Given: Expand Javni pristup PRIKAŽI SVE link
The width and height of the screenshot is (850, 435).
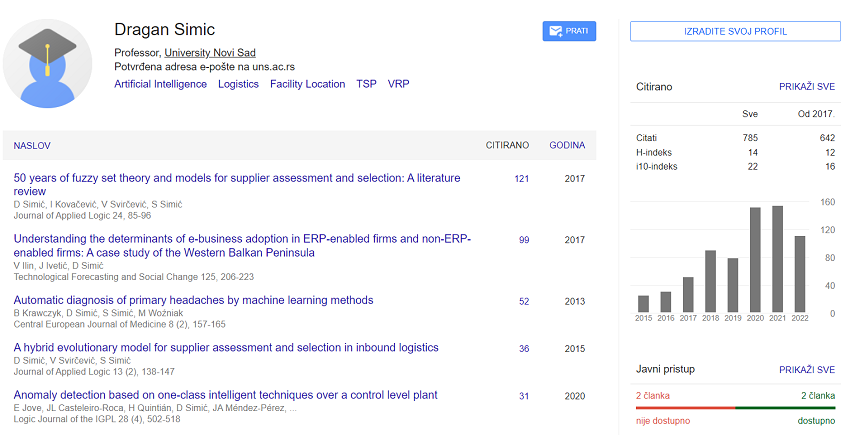Looking at the screenshot, I should click(806, 370).
